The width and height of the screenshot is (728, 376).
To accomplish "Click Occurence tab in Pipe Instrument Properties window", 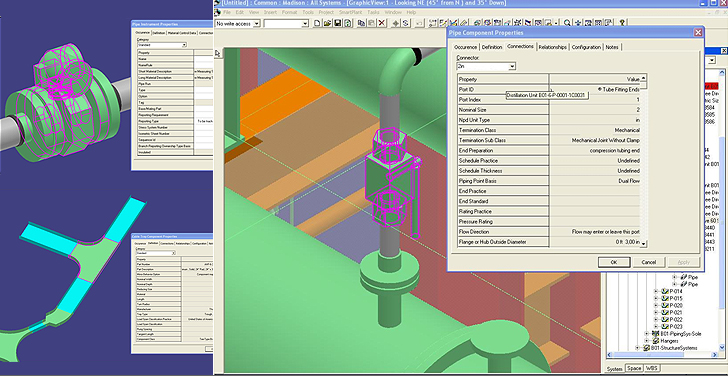I will click(143, 32).
